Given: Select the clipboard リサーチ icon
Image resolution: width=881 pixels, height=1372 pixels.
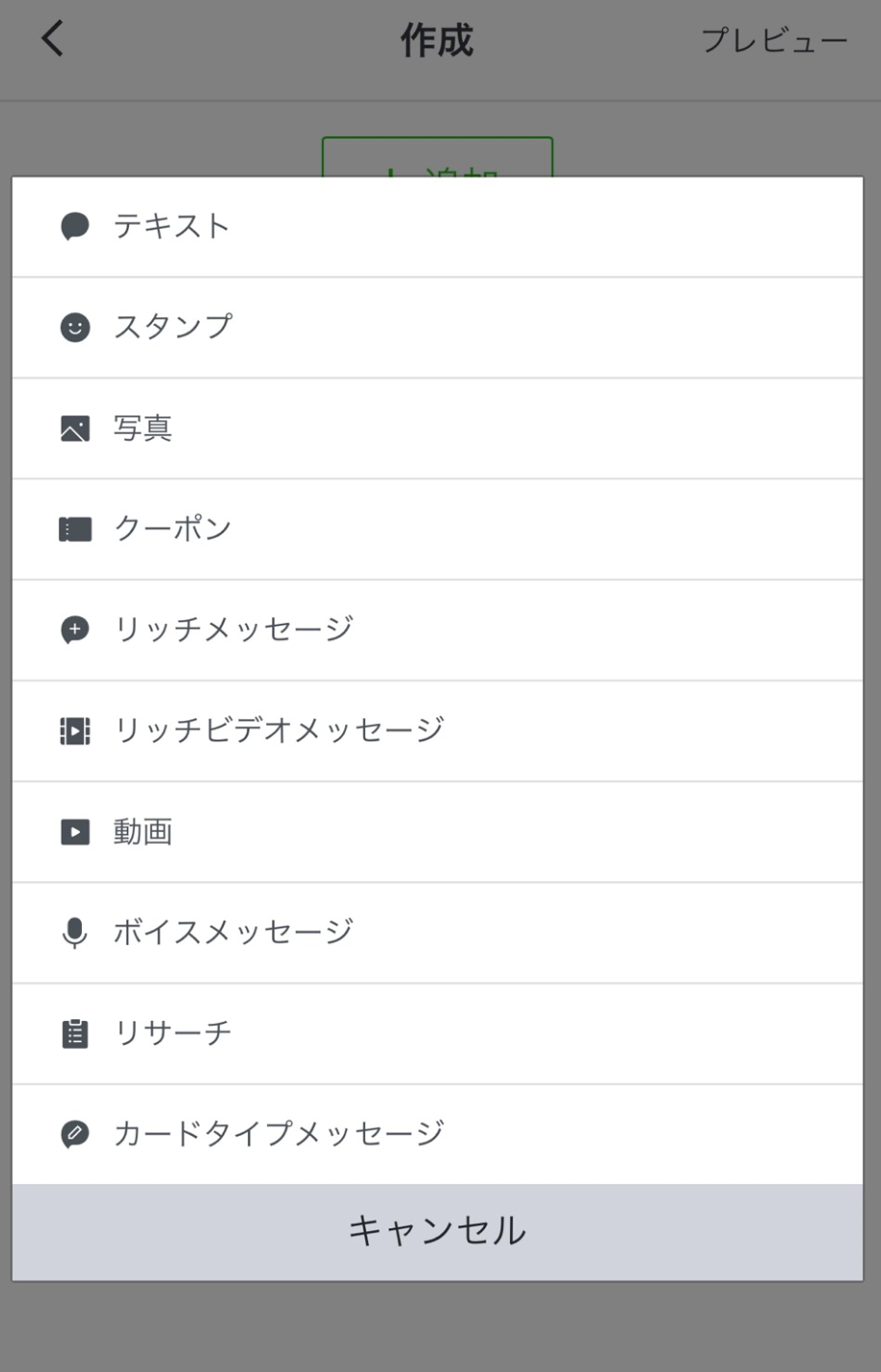Looking at the screenshot, I should pos(75,1034).
